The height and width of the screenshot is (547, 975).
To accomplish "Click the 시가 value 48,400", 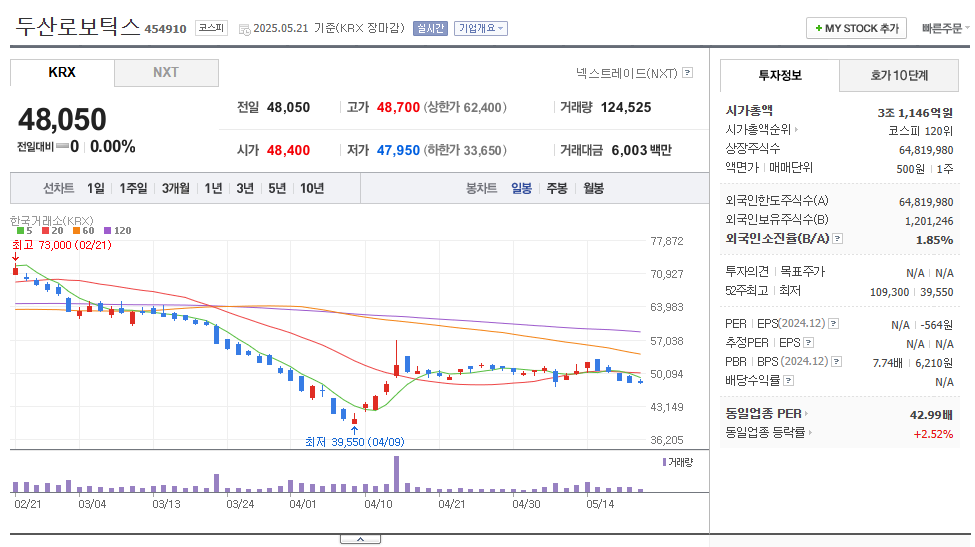I will 289,150.
